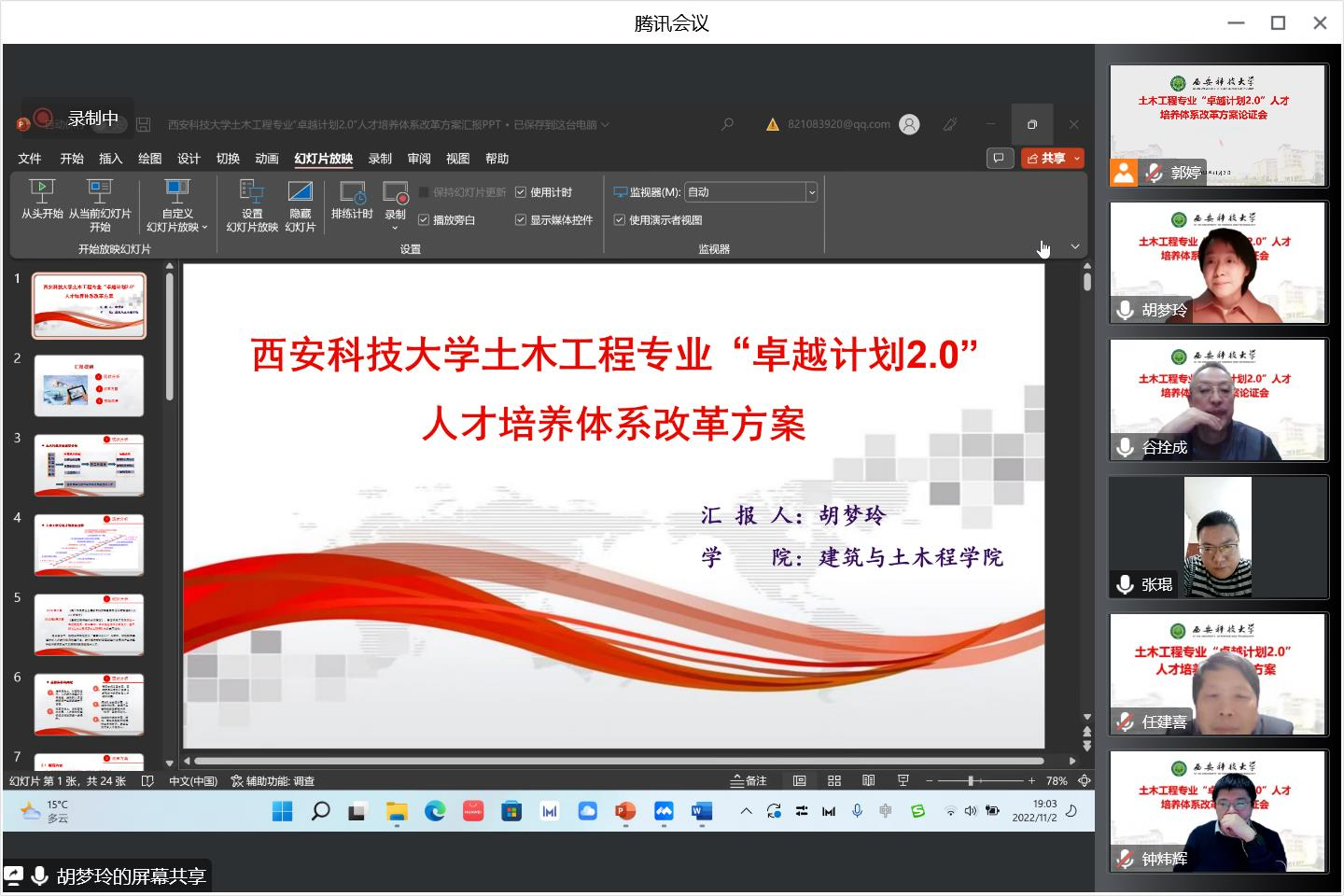Click 排练计时 rehearse timings icon

click(352, 193)
